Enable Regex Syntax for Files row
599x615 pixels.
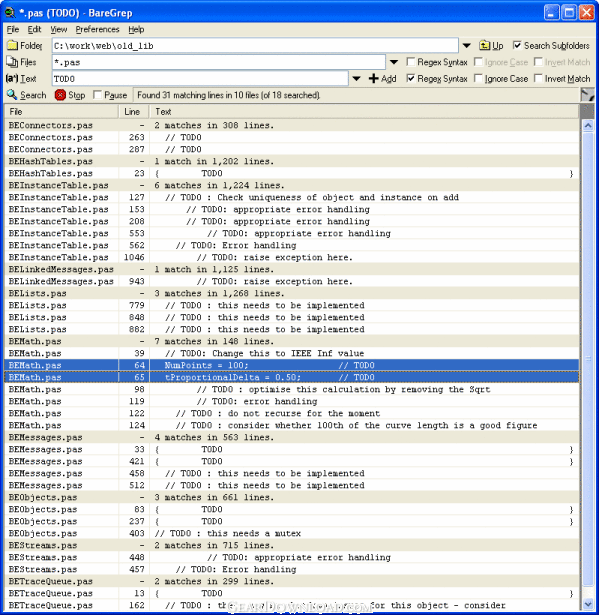pyautogui.click(x=411, y=62)
